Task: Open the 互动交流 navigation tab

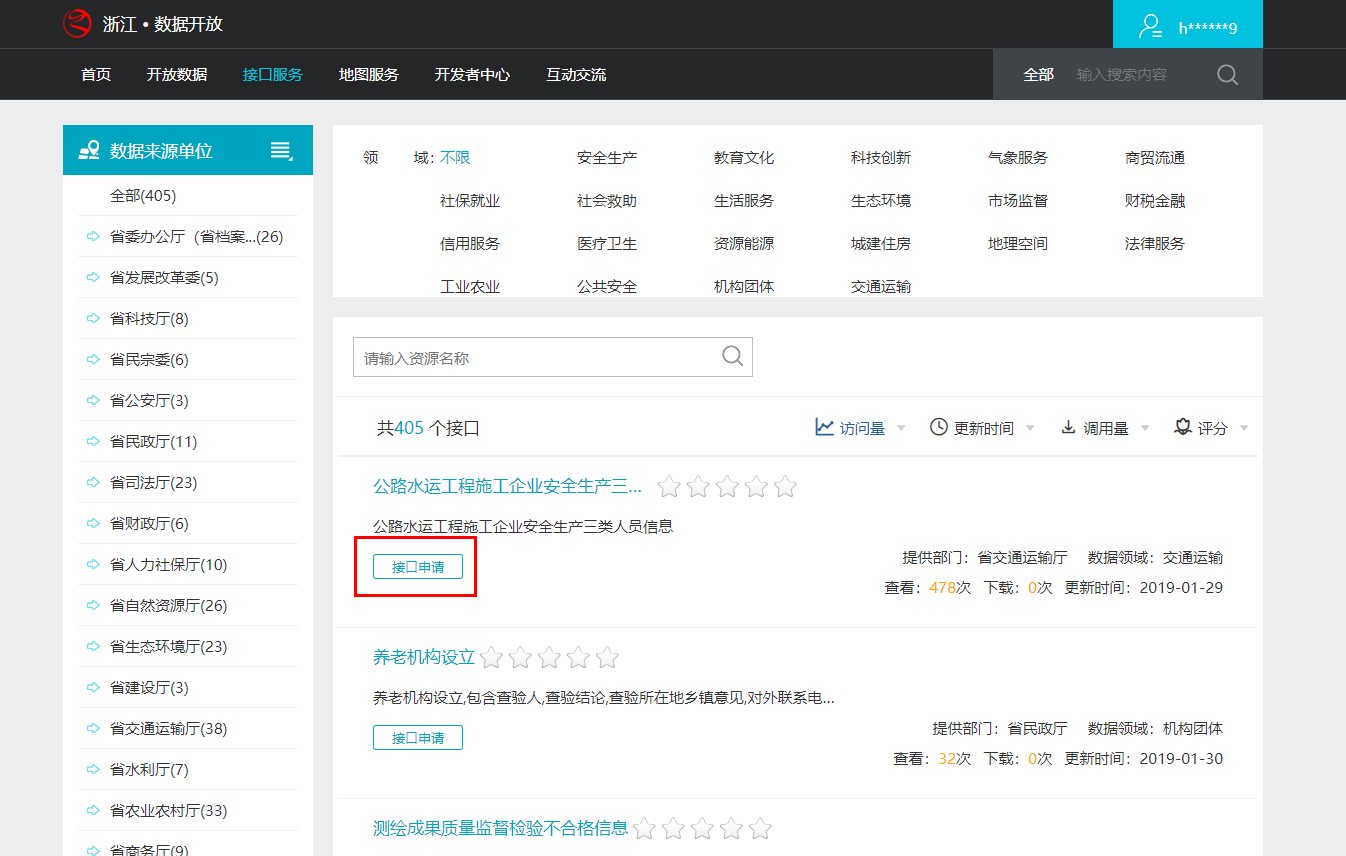Action: 576,75
